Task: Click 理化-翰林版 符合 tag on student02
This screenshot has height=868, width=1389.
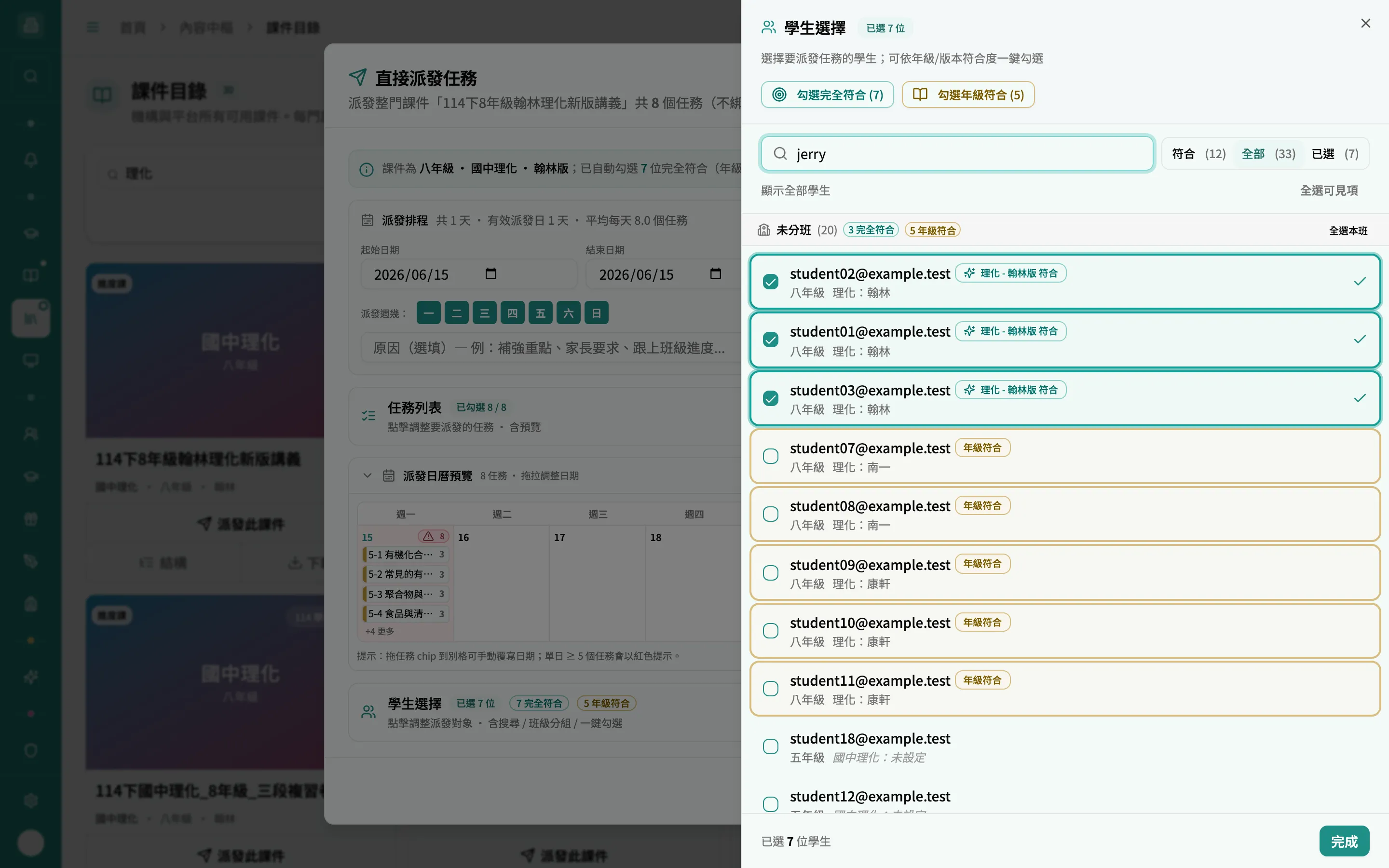Action: tap(1011, 273)
